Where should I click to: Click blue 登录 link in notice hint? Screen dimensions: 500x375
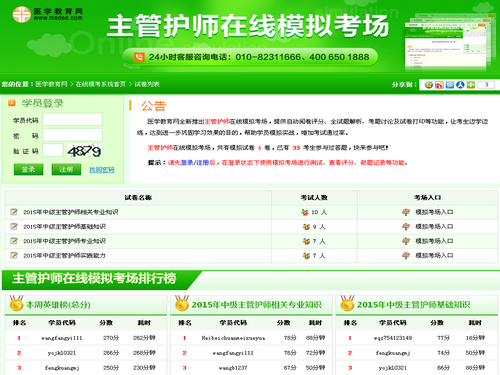tap(187, 163)
